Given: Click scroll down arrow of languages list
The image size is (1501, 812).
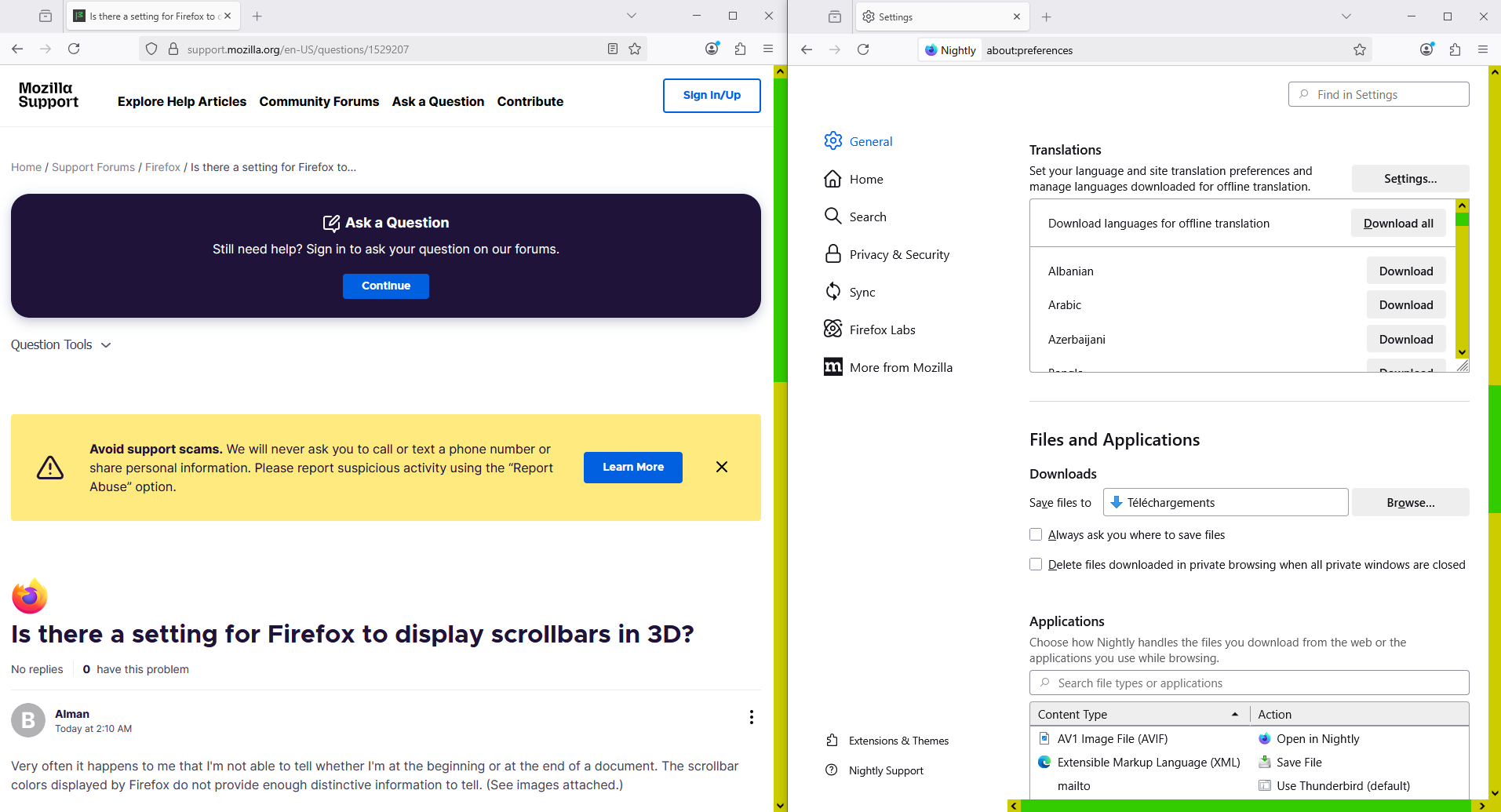Looking at the screenshot, I should point(1462,352).
